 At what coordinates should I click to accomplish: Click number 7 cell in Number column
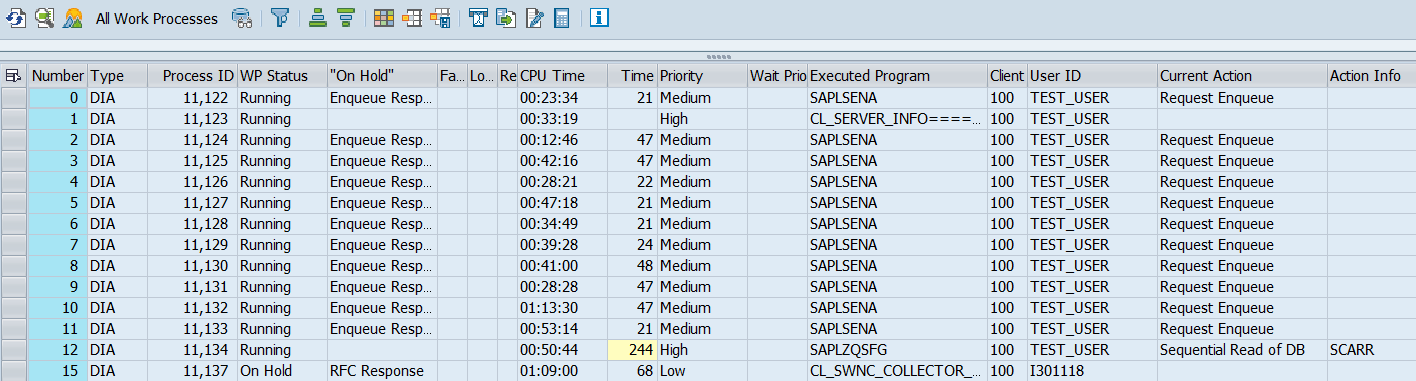pyautogui.click(x=58, y=245)
